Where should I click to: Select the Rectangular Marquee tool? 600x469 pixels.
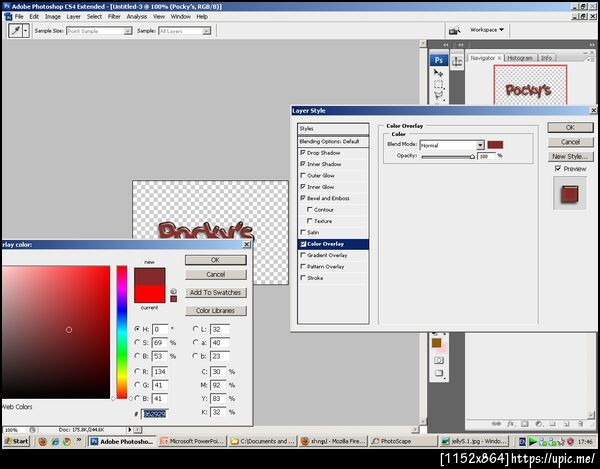[439, 85]
